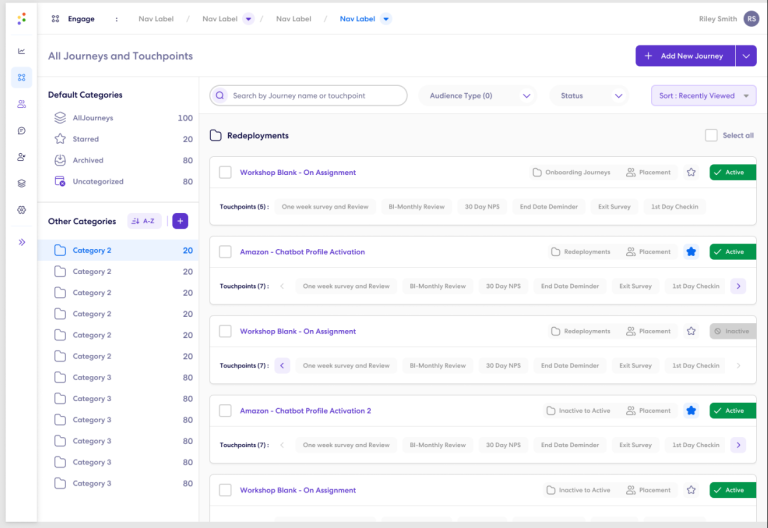Tick checkbox for inactive Workshop Blank journey

225,331
